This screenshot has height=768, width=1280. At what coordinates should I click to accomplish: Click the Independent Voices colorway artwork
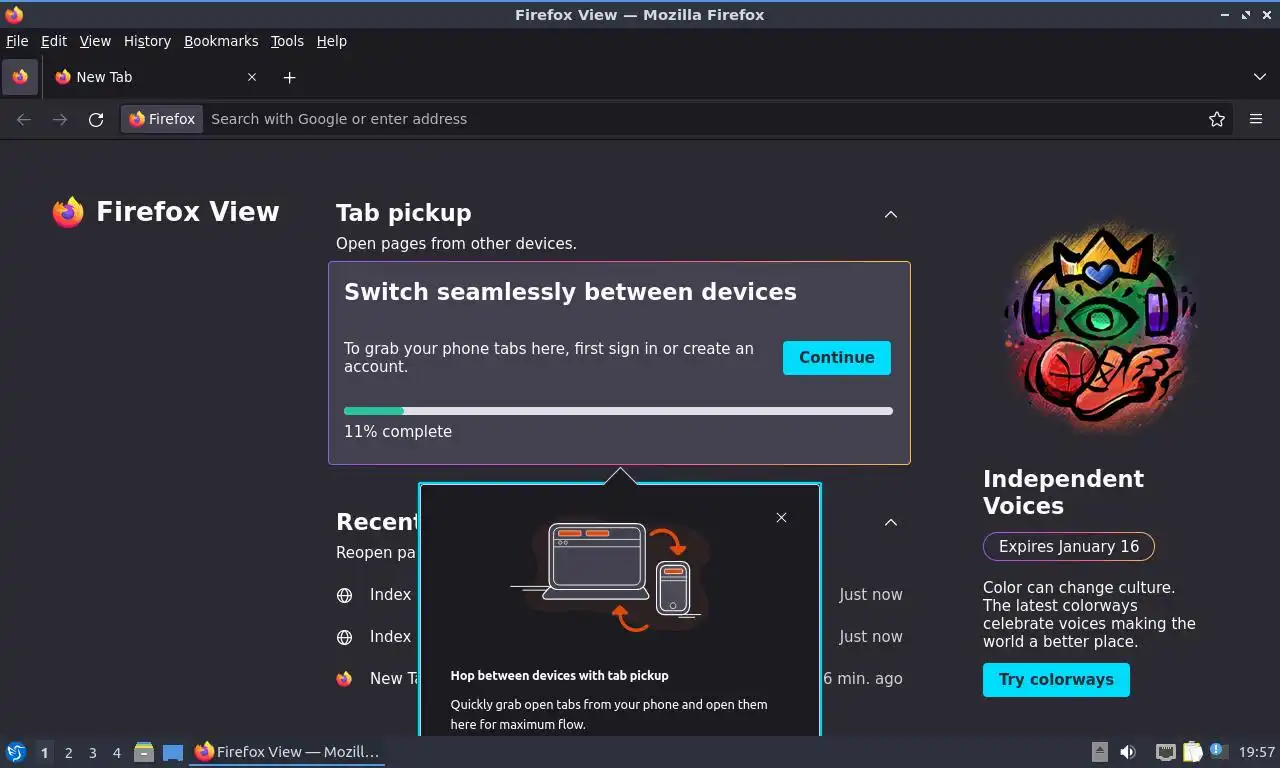click(1100, 327)
